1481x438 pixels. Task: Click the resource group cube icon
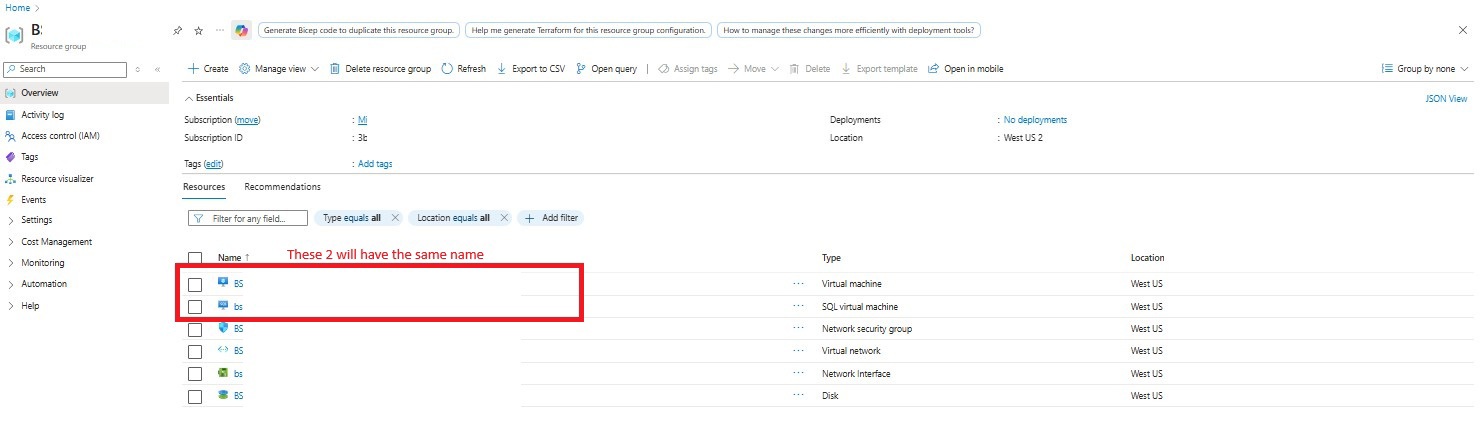pos(14,35)
